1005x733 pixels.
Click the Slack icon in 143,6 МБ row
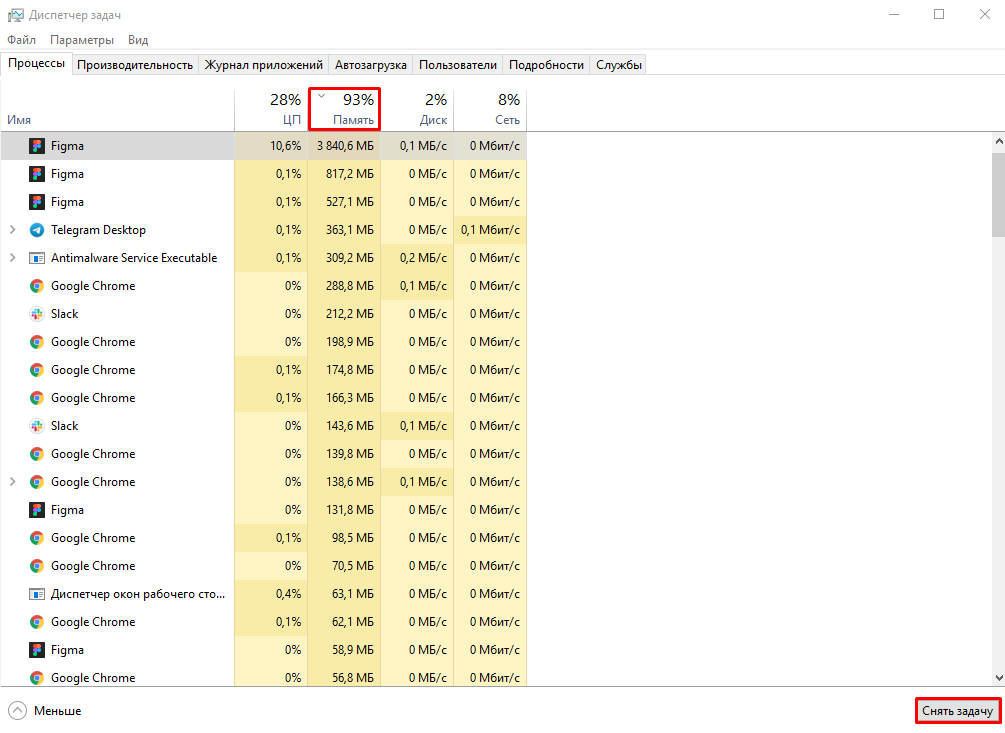(x=37, y=426)
